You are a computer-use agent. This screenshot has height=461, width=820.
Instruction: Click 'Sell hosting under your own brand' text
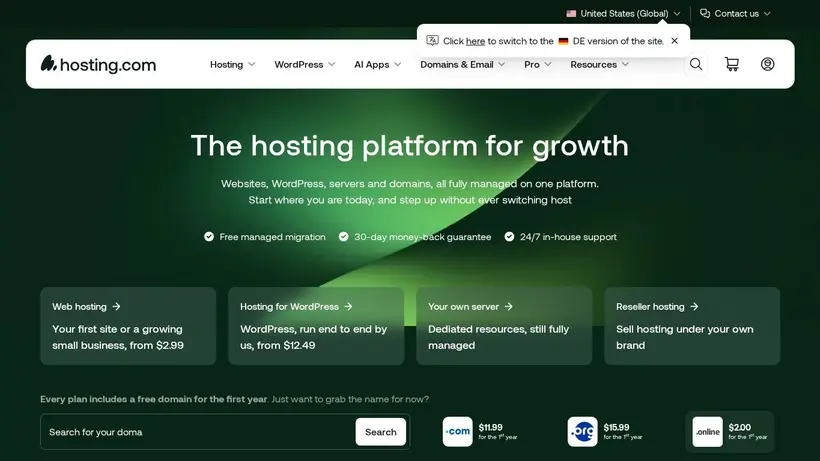coord(685,337)
